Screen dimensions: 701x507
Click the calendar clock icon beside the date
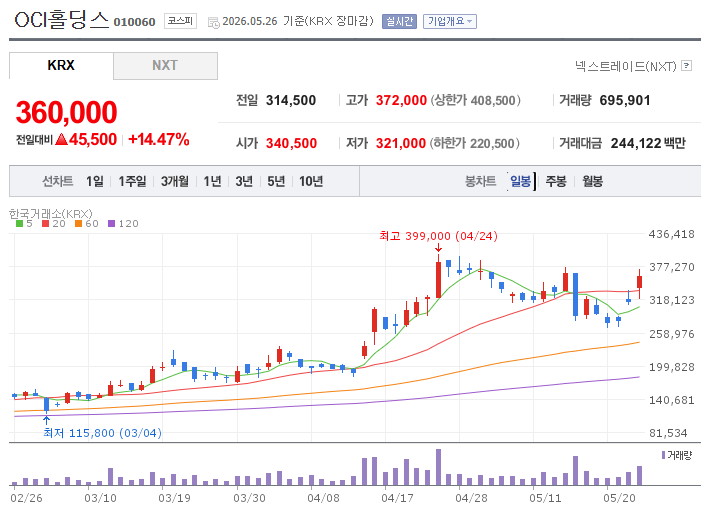(x=214, y=22)
